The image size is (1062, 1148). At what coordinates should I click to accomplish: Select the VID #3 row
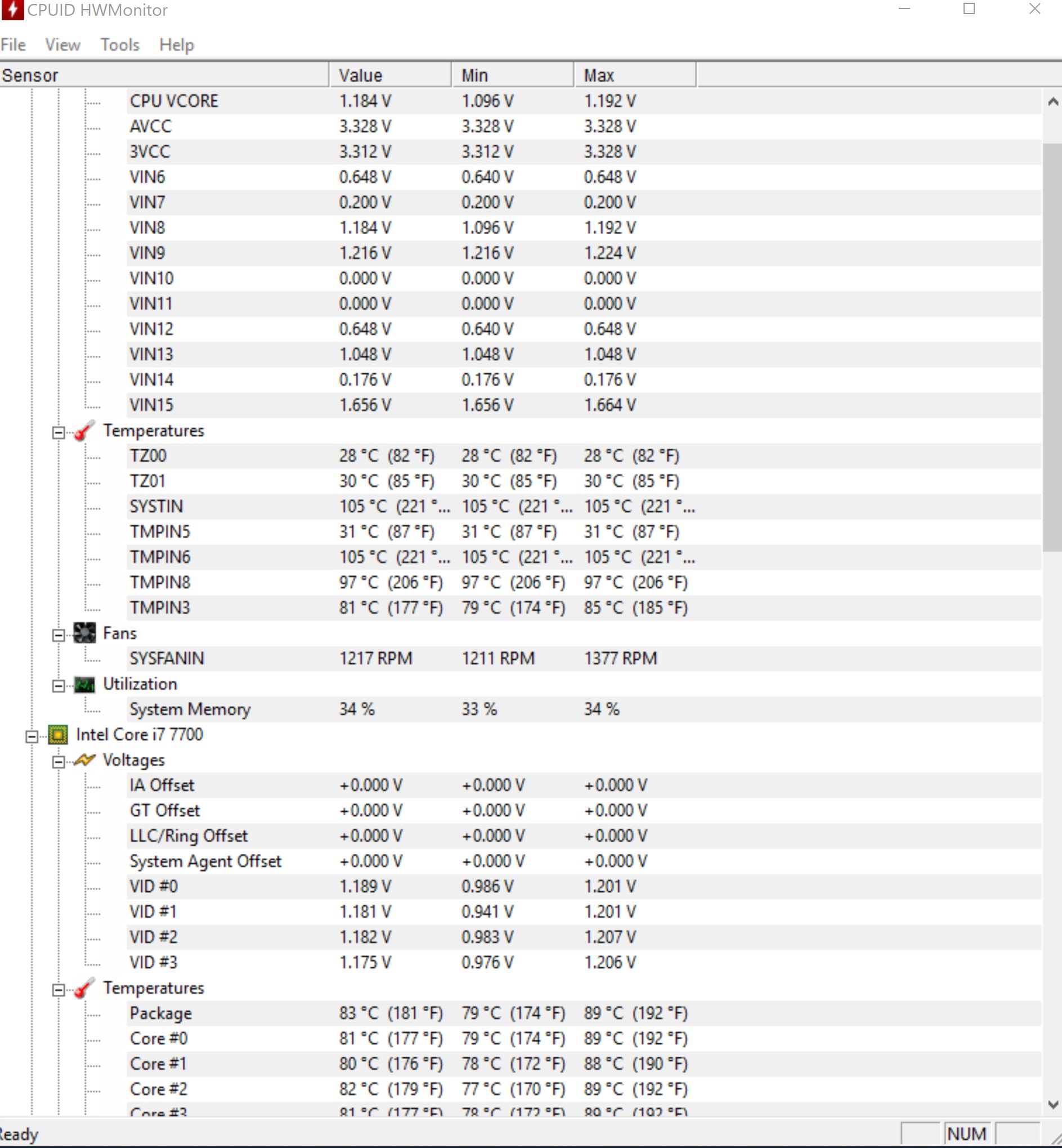tap(584, 962)
